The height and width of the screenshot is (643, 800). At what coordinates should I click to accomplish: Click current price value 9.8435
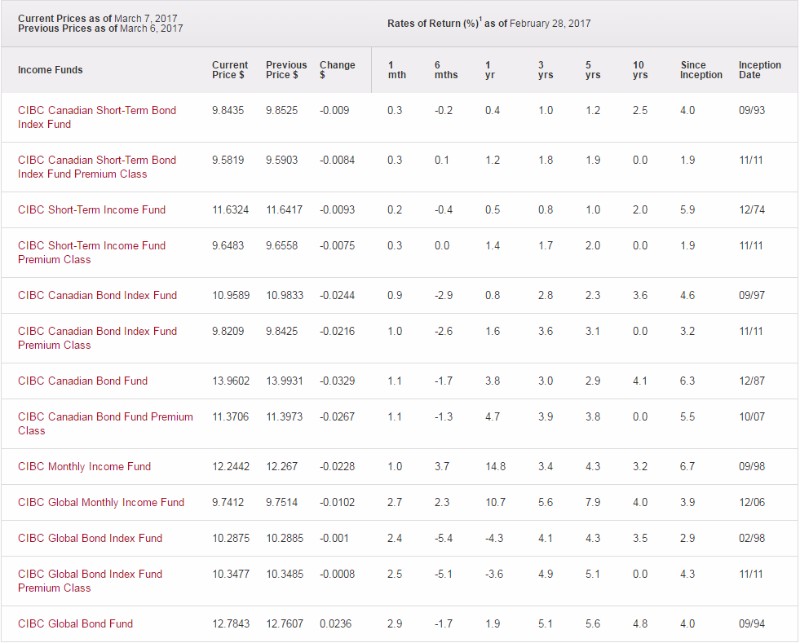coord(228,111)
